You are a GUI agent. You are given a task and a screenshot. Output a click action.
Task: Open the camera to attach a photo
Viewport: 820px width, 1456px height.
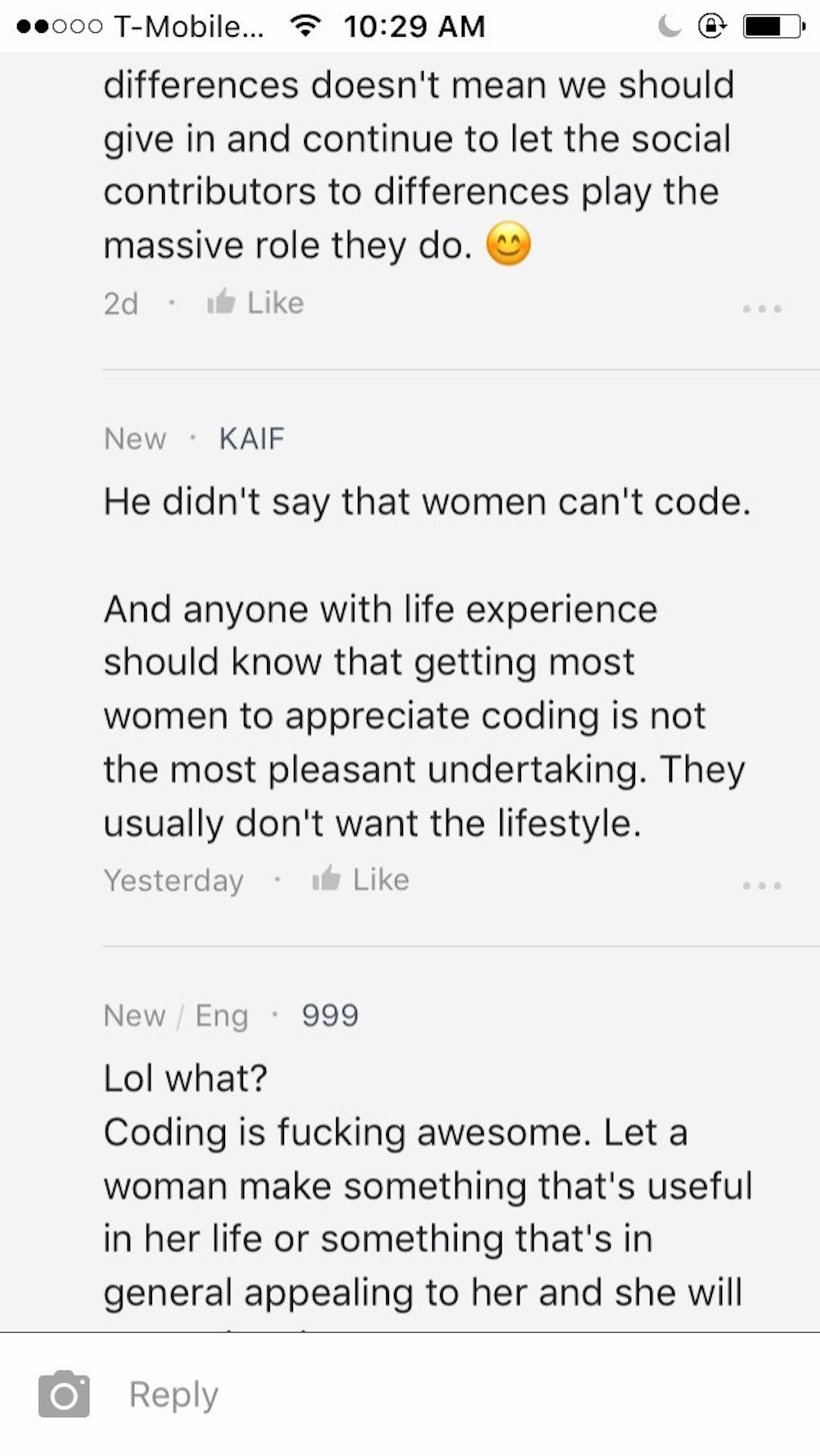point(63,1393)
